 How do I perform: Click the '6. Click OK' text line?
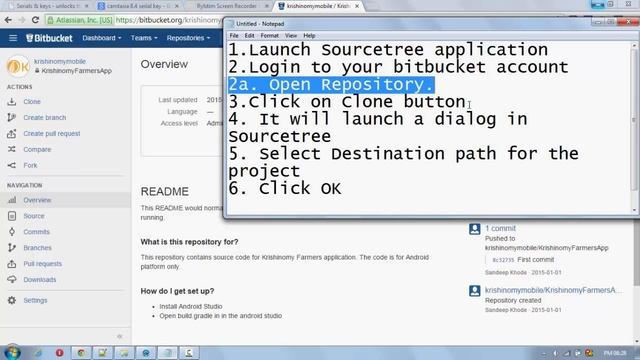pos(284,189)
